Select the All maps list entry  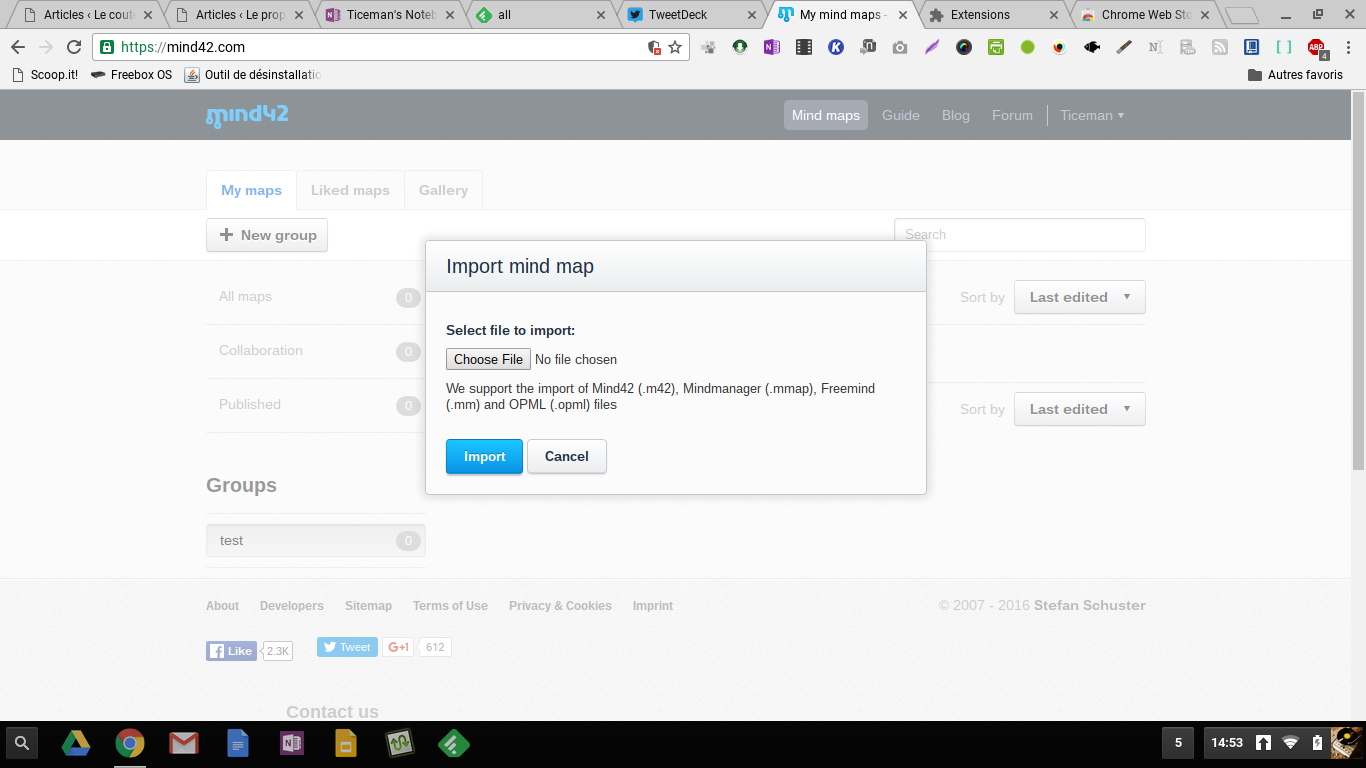(x=316, y=297)
